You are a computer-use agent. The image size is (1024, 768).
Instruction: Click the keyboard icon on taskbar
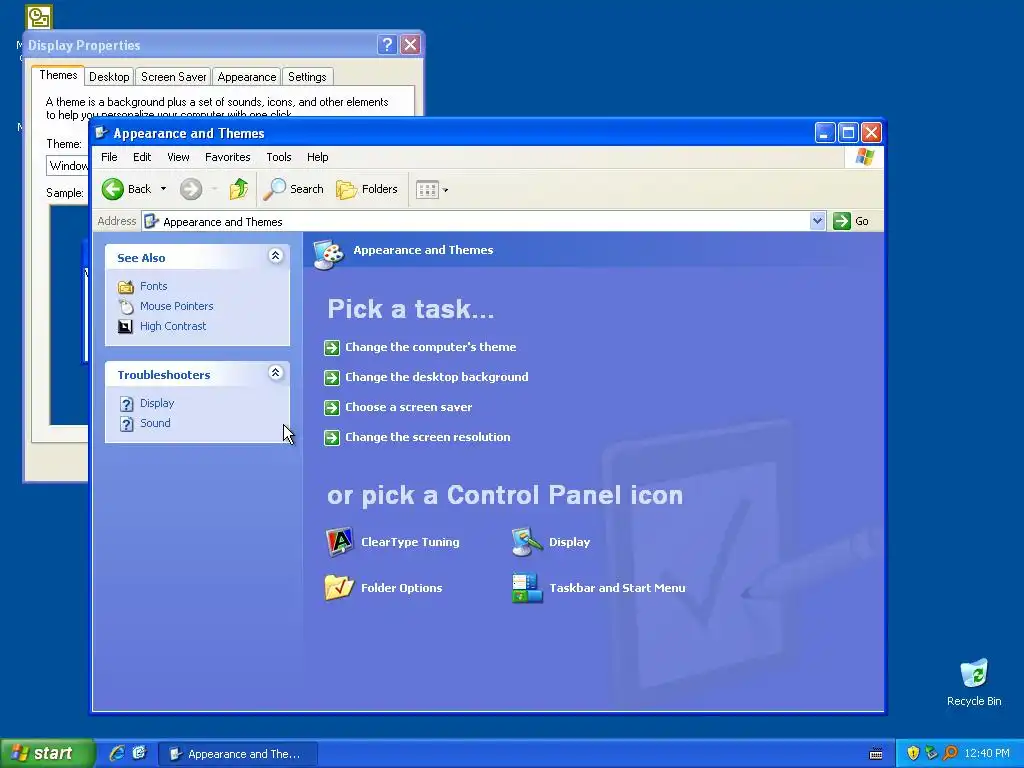876,754
